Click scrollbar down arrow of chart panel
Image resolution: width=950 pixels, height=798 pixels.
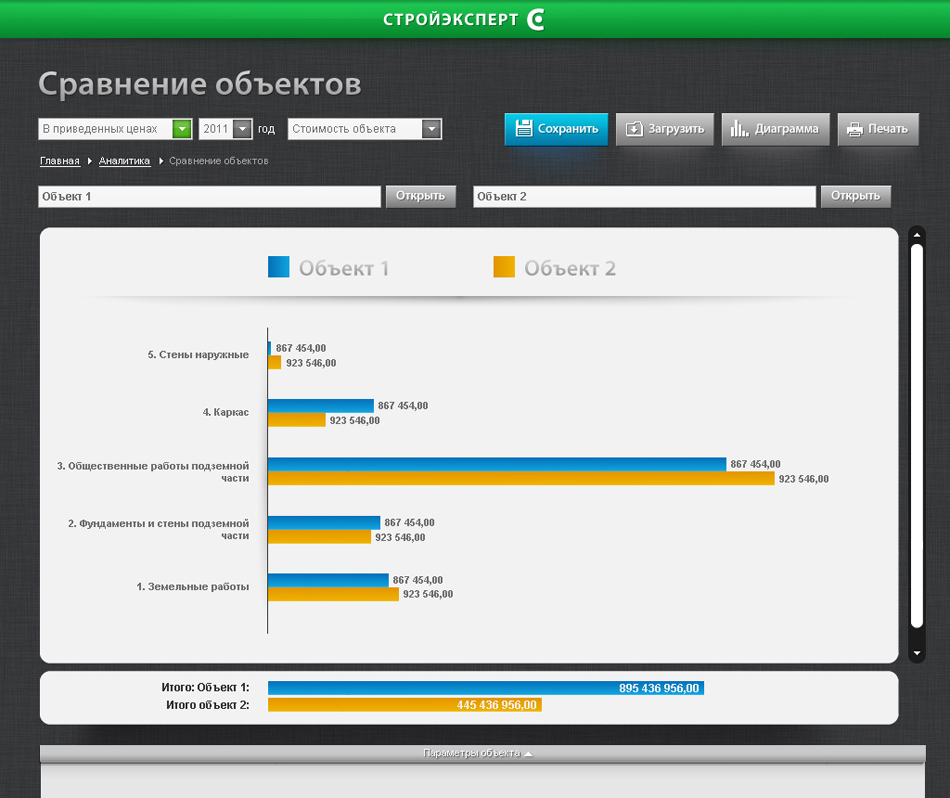917,653
